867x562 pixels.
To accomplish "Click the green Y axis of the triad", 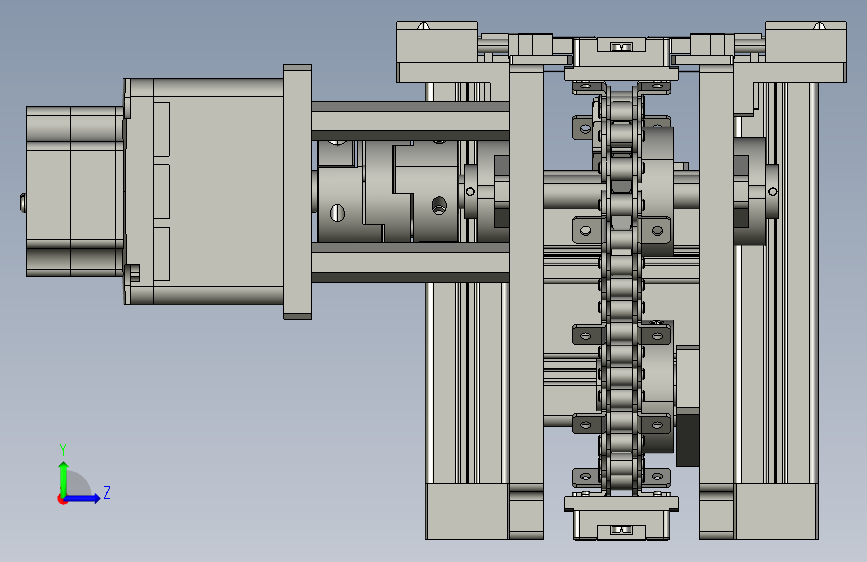I will click(x=64, y=479).
